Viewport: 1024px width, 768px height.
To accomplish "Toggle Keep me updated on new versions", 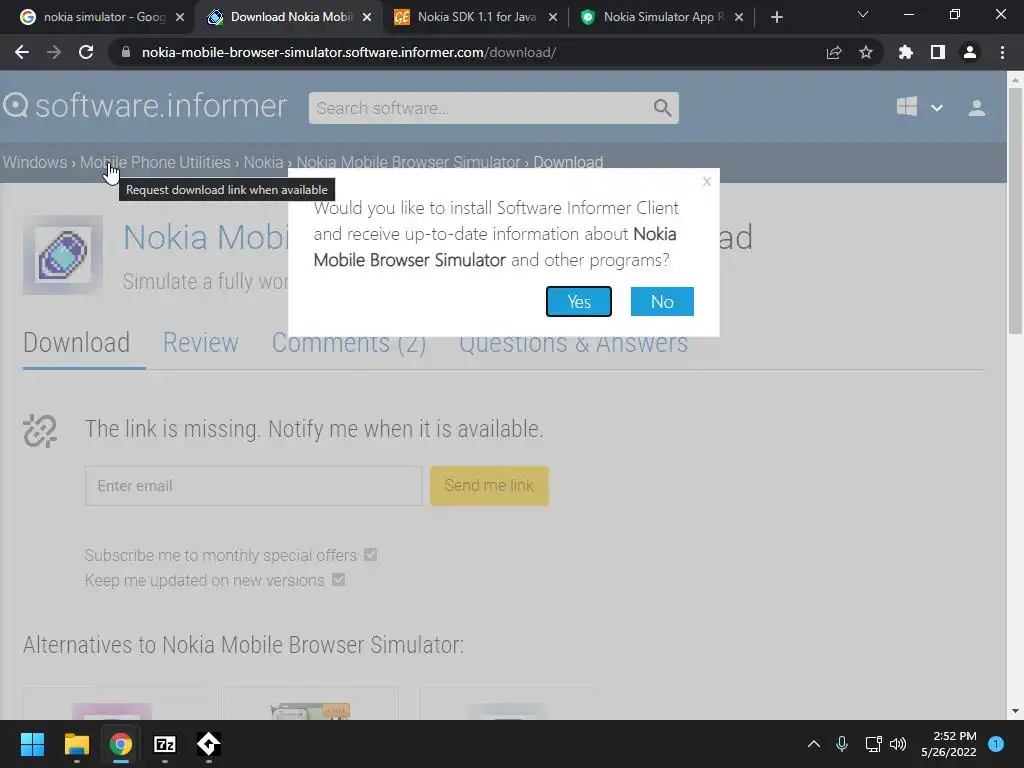I will [338, 579].
